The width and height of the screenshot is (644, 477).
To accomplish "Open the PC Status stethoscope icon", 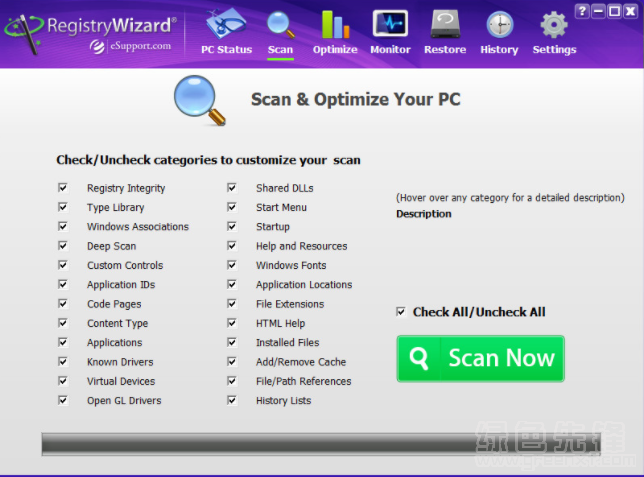I will pyautogui.click(x=225, y=23).
